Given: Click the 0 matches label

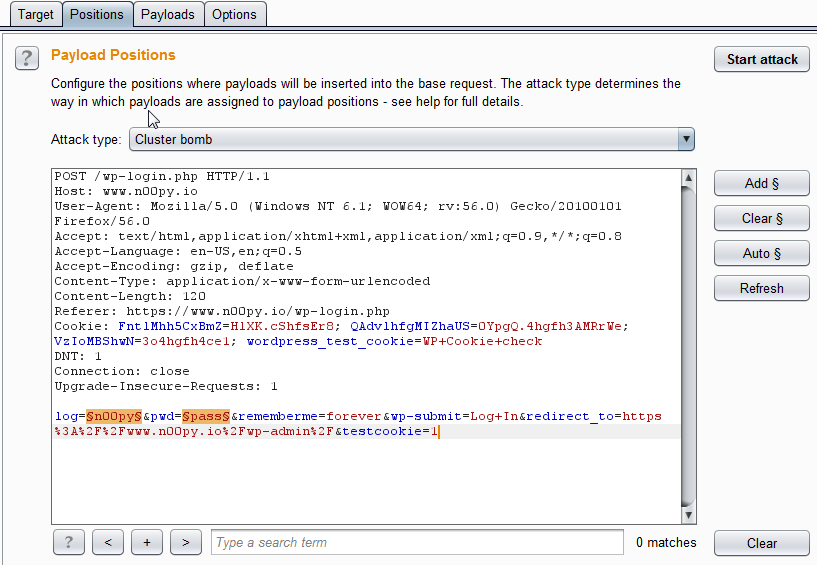Looking at the screenshot, I should tap(666, 543).
